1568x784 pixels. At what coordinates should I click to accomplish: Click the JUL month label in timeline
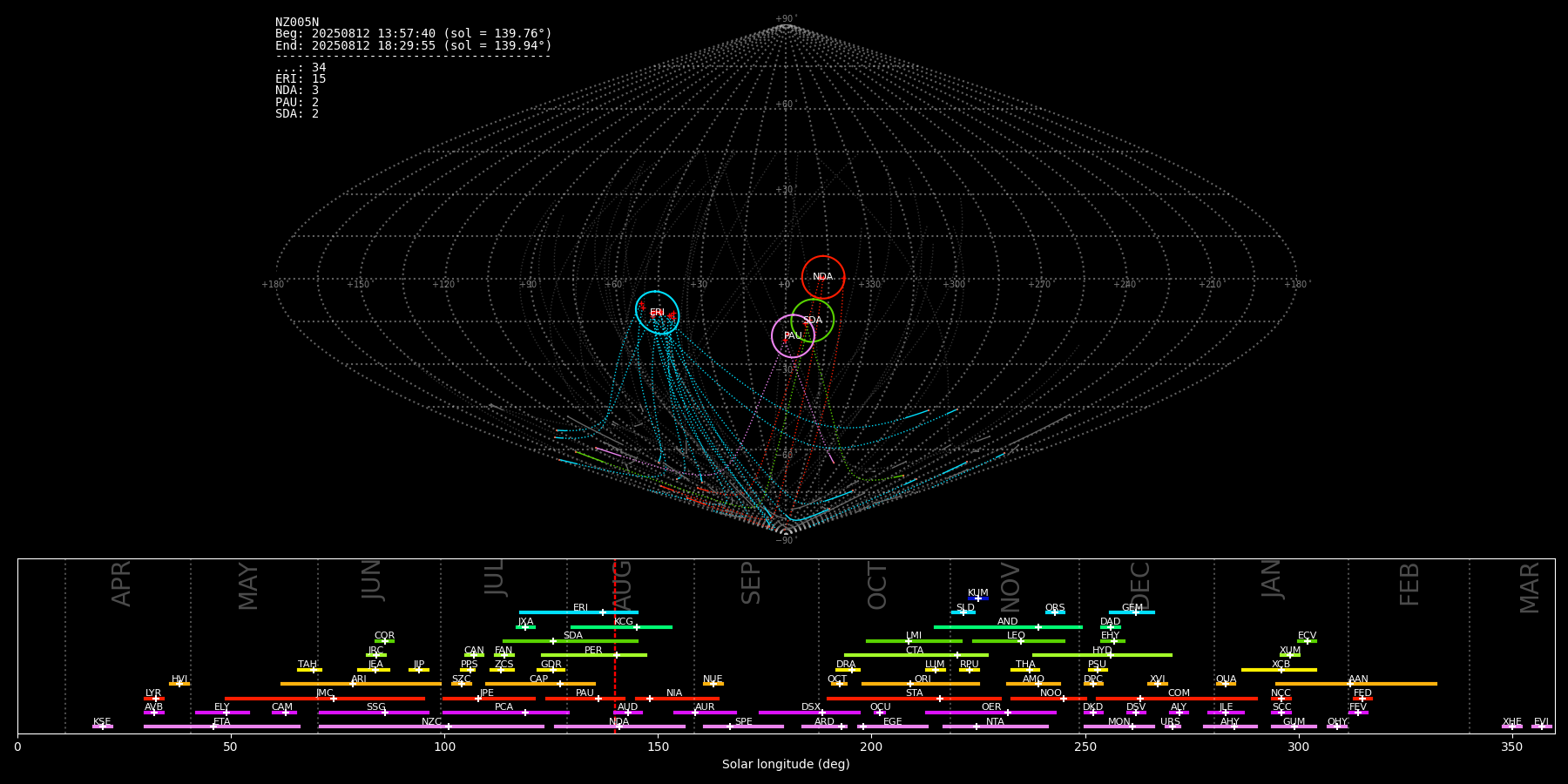[495, 578]
